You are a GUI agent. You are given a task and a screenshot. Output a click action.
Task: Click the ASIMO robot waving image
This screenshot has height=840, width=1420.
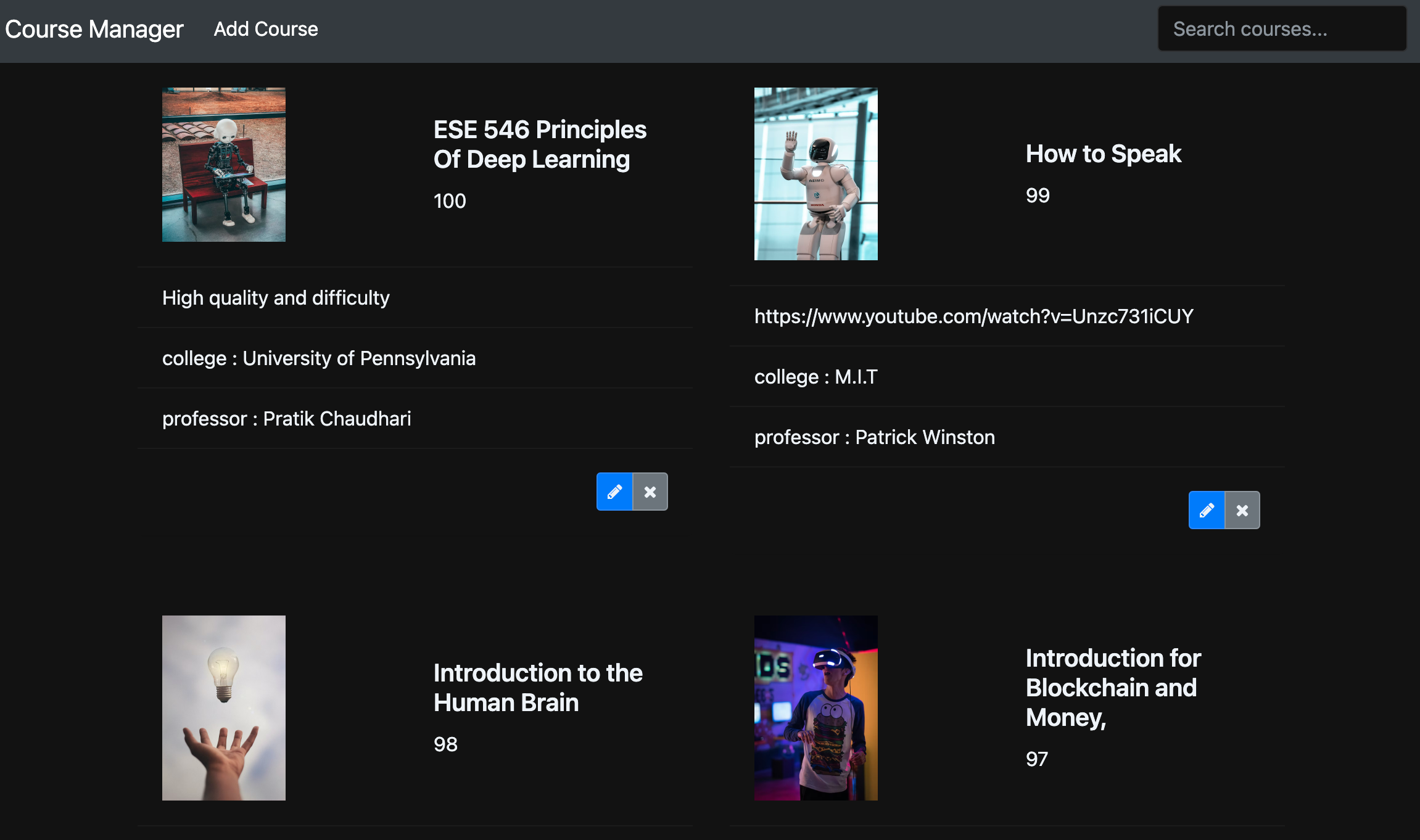pyautogui.click(x=815, y=174)
